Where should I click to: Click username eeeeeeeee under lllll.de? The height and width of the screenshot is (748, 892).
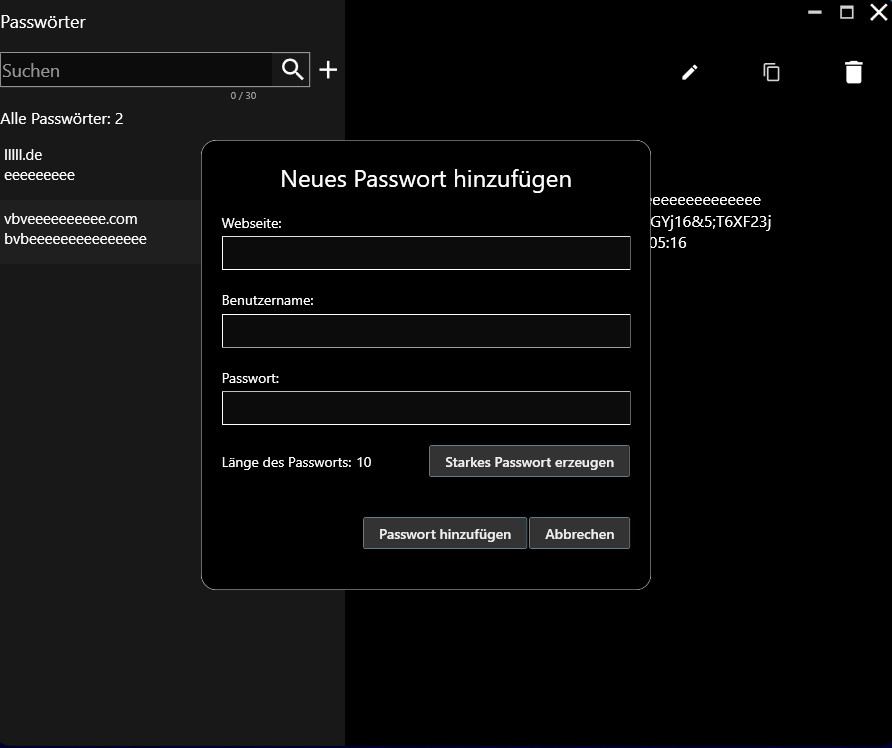(39, 175)
